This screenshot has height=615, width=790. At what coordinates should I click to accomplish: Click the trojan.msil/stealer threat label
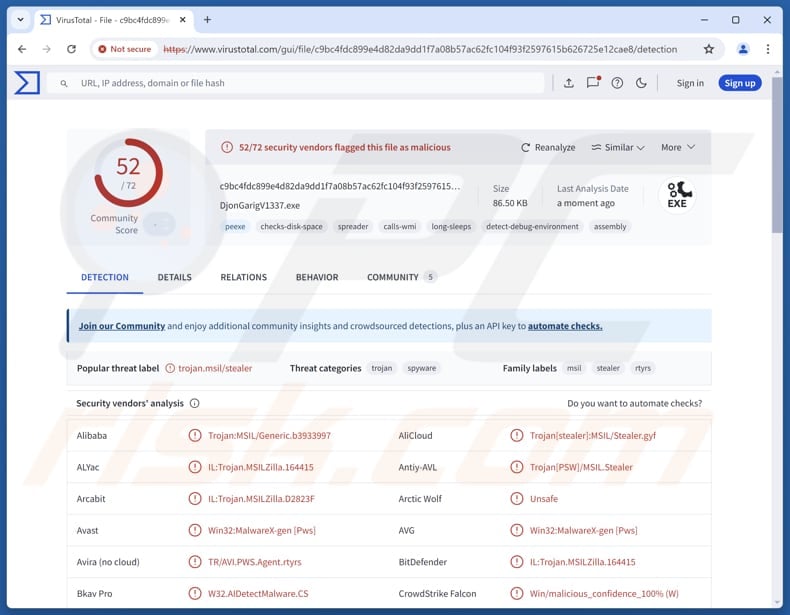tap(215, 368)
